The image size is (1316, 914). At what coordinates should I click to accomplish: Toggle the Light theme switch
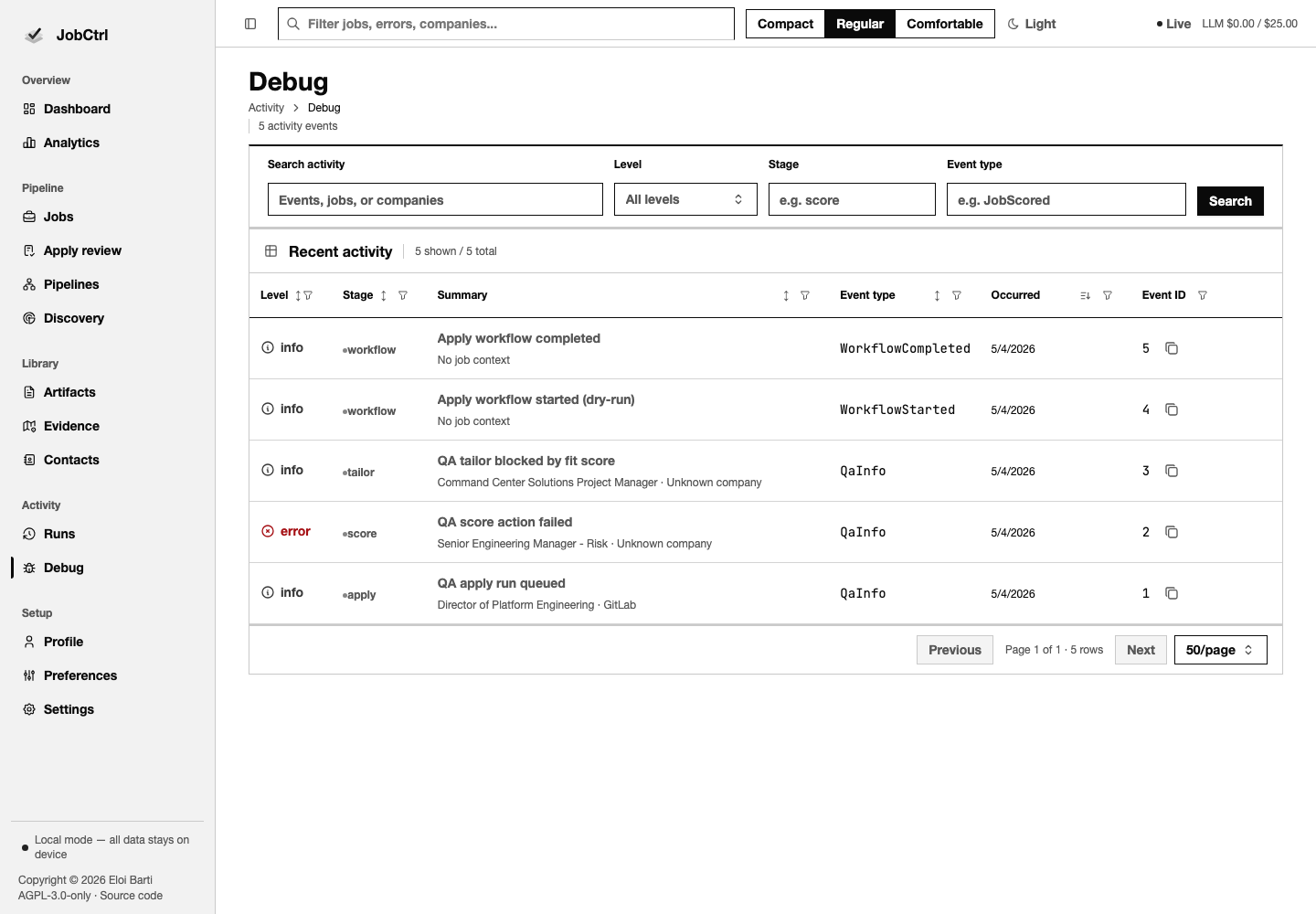(x=1032, y=24)
